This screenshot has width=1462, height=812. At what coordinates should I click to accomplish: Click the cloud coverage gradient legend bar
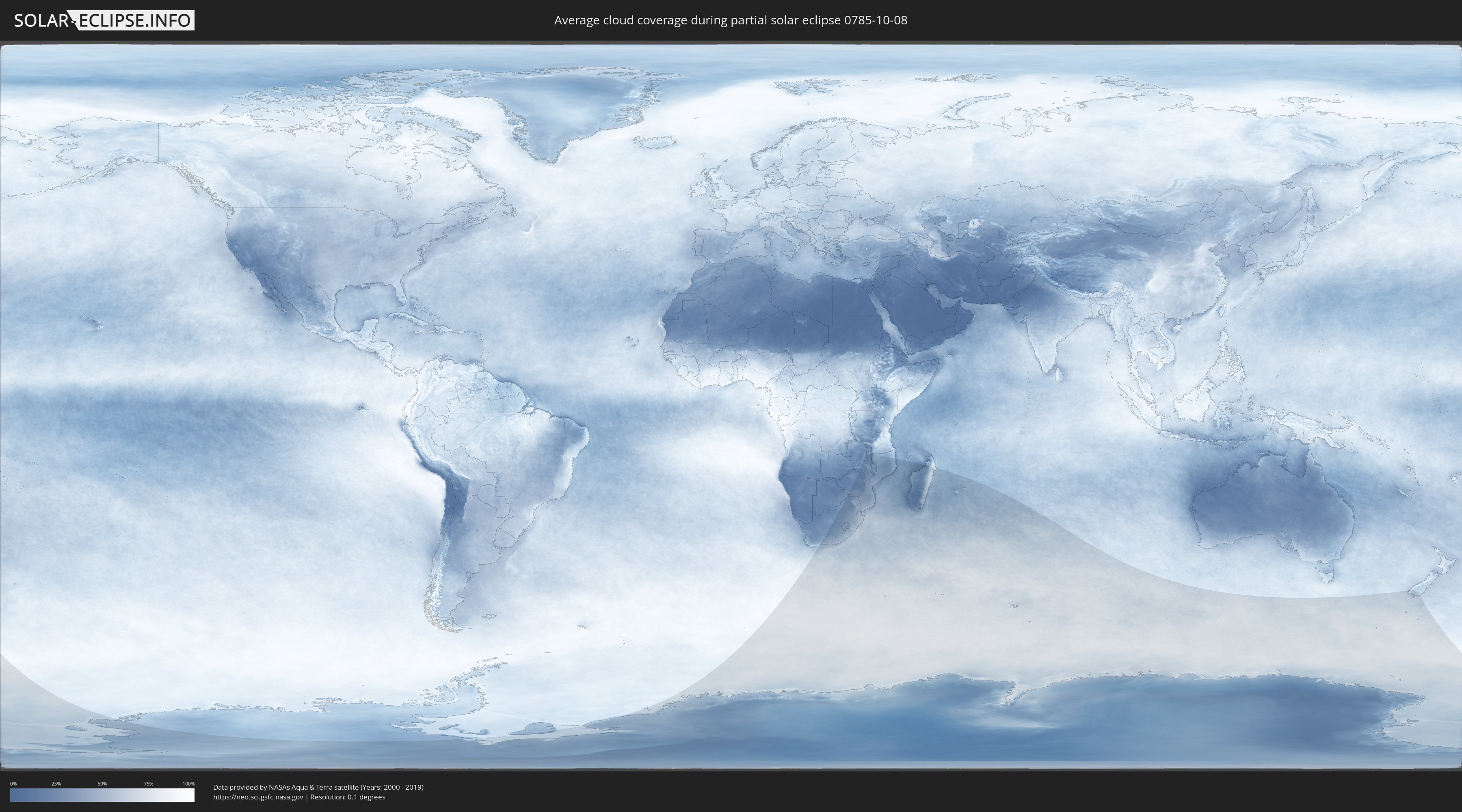[102, 795]
